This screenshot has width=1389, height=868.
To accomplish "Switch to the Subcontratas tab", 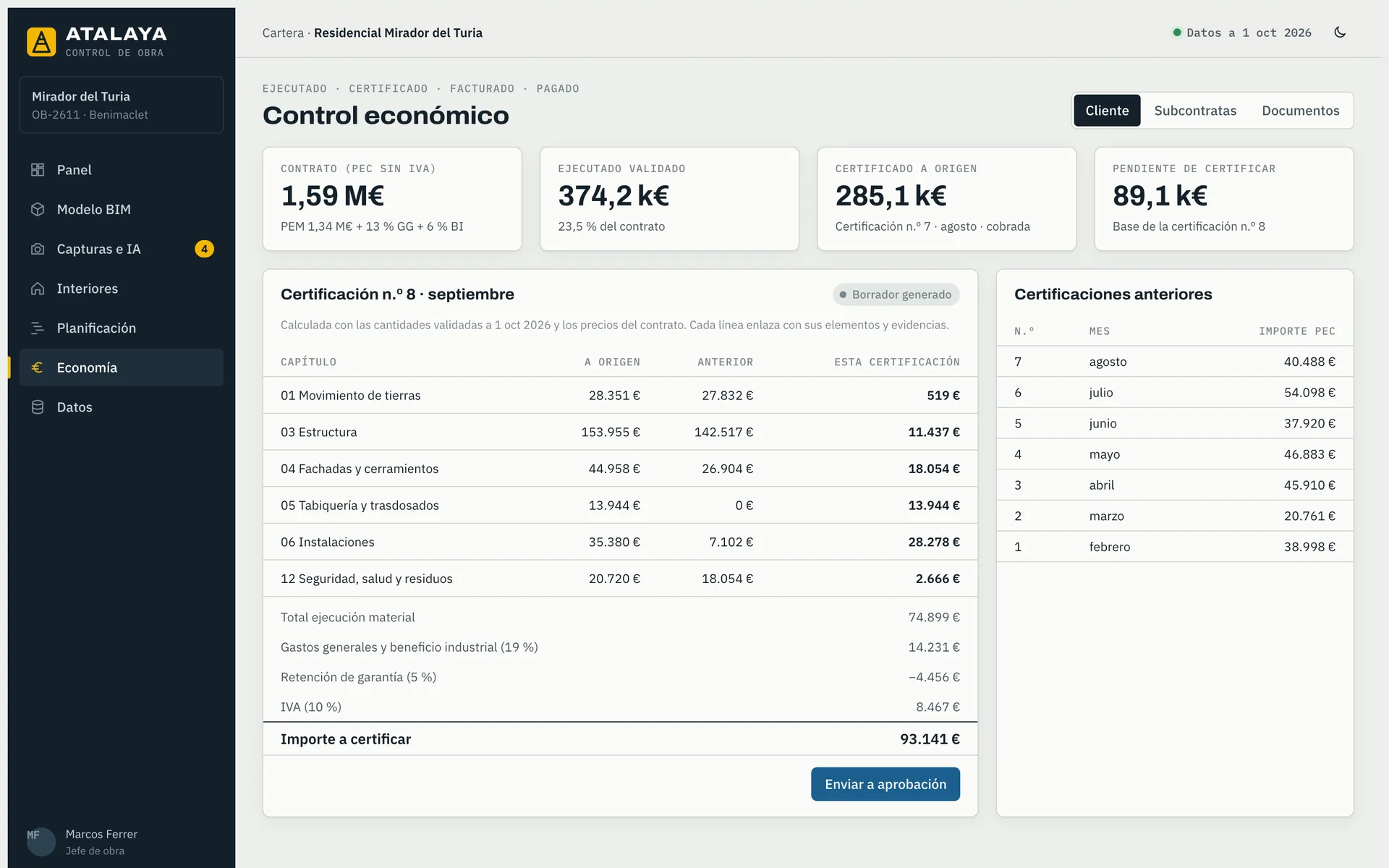I will click(1195, 111).
